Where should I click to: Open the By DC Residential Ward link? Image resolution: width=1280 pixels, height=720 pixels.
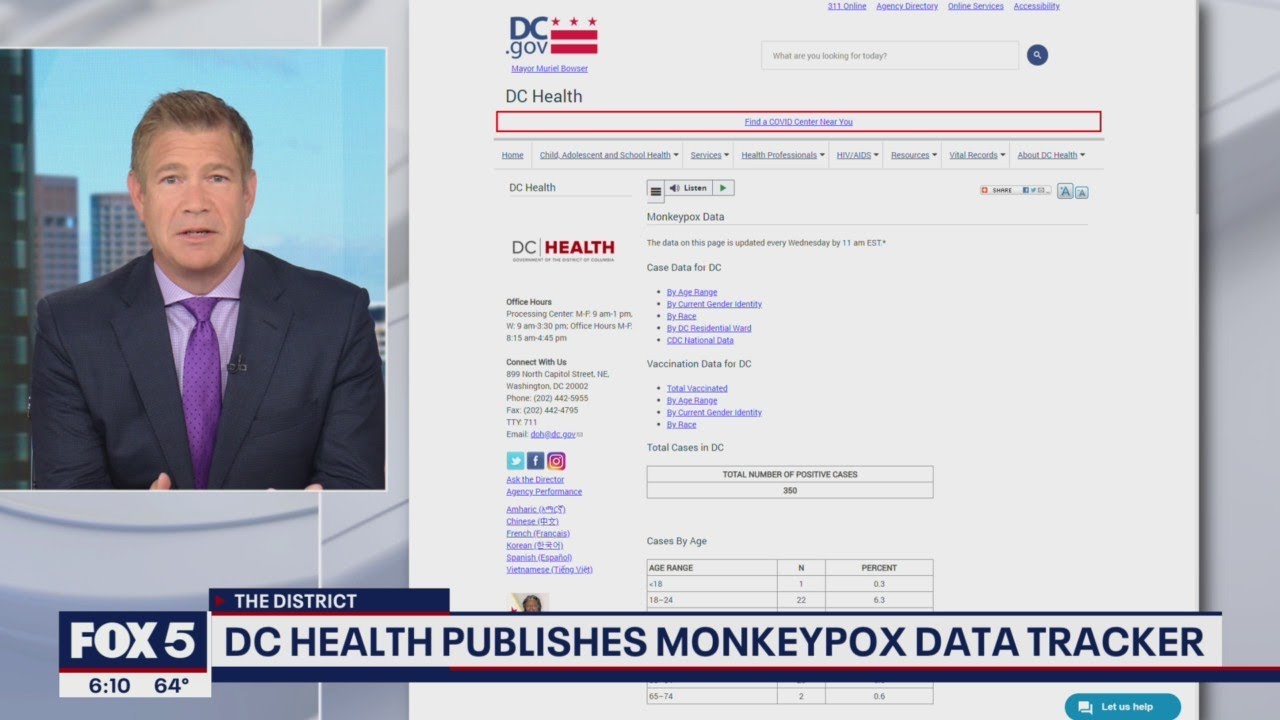tap(709, 328)
